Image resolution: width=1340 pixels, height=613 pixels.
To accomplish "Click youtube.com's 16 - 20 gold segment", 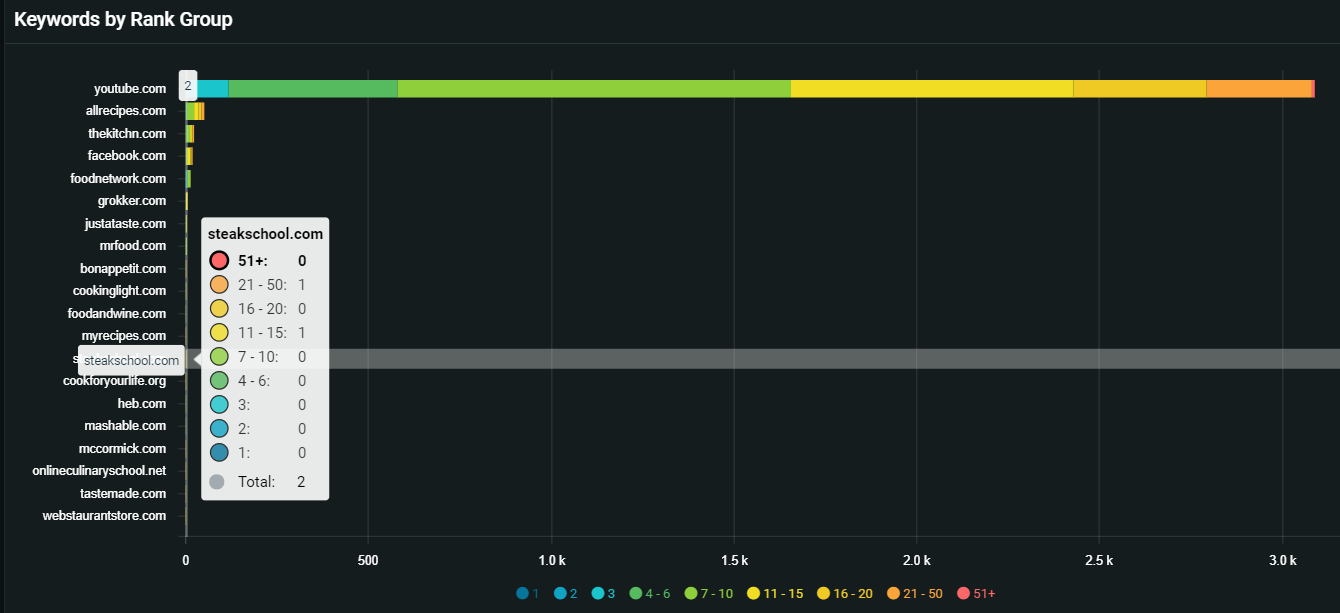I will [1140, 89].
